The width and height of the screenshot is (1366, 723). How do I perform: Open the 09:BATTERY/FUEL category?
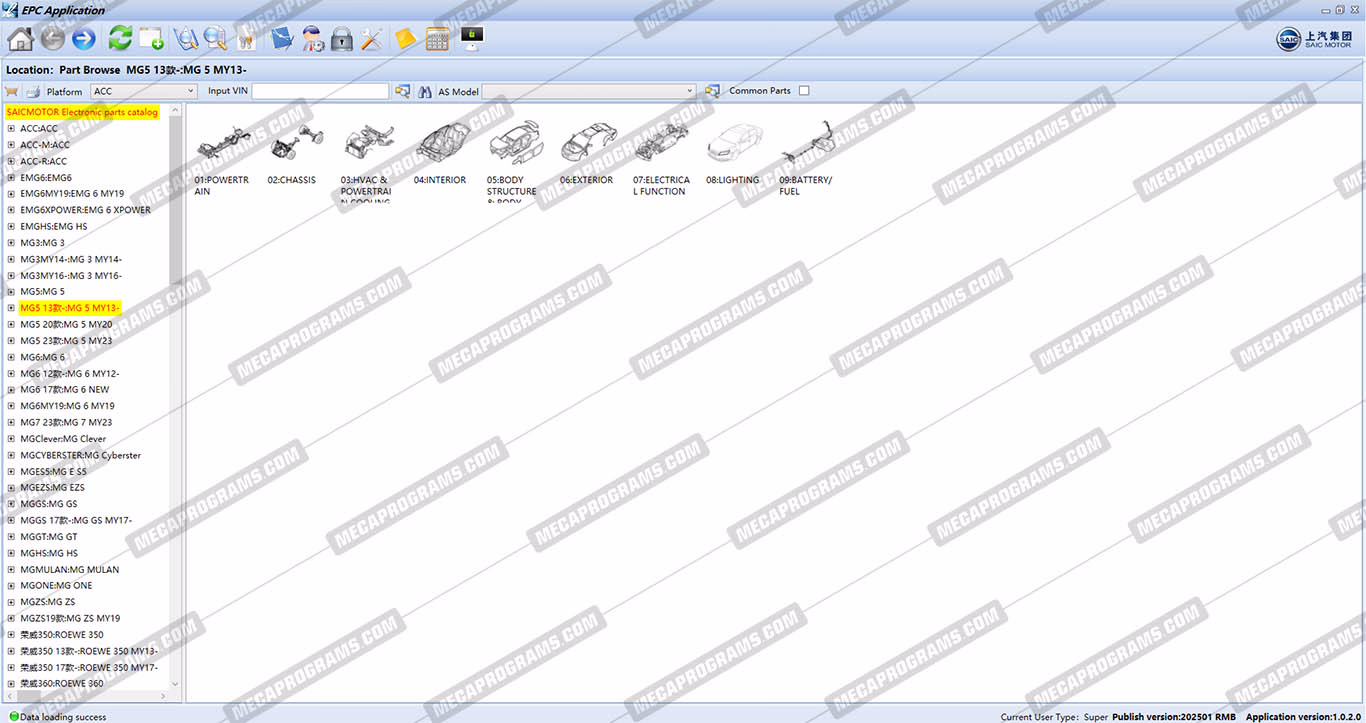pos(806,158)
